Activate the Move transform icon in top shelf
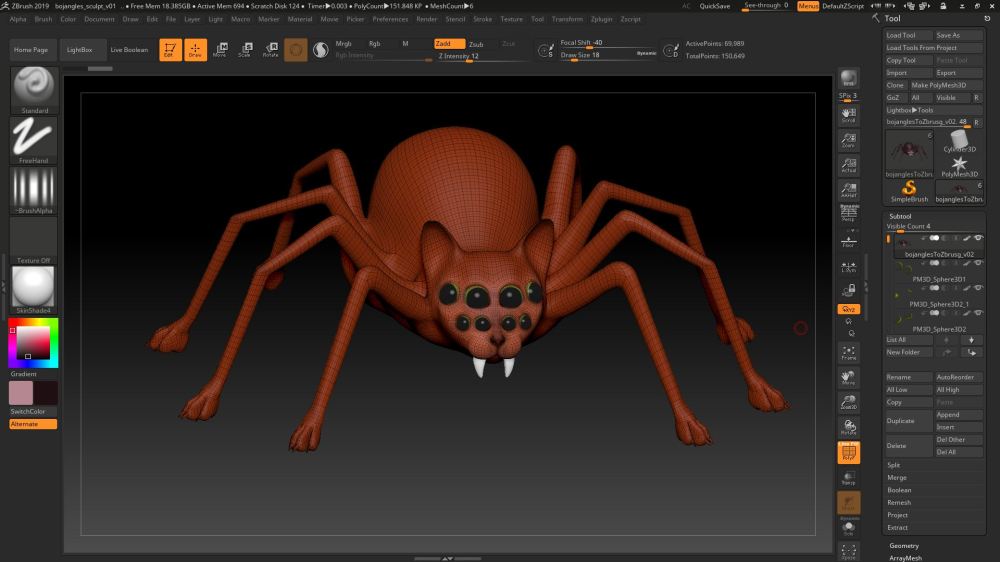This screenshot has width=1000, height=562. click(x=219, y=50)
